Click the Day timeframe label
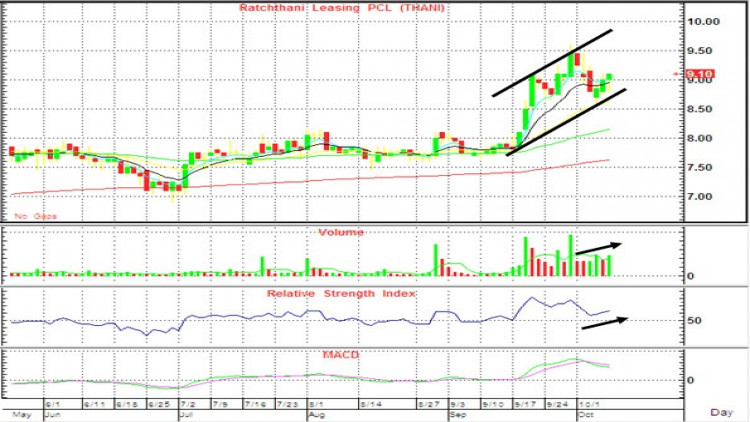Image resolution: width=750 pixels, height=422 pixels. [721, 412]
